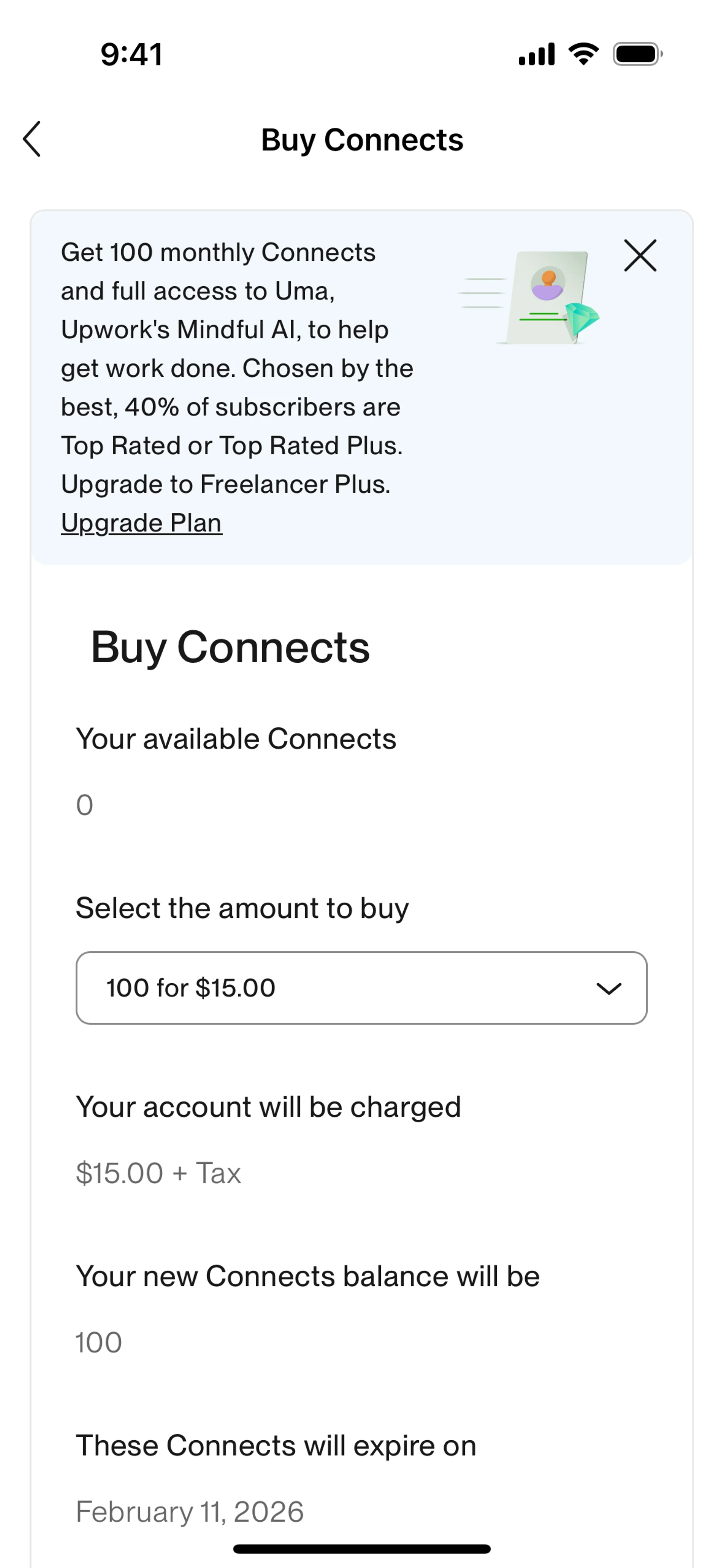
Task: Tap the battery status icon
Action: tap(637, 54)
